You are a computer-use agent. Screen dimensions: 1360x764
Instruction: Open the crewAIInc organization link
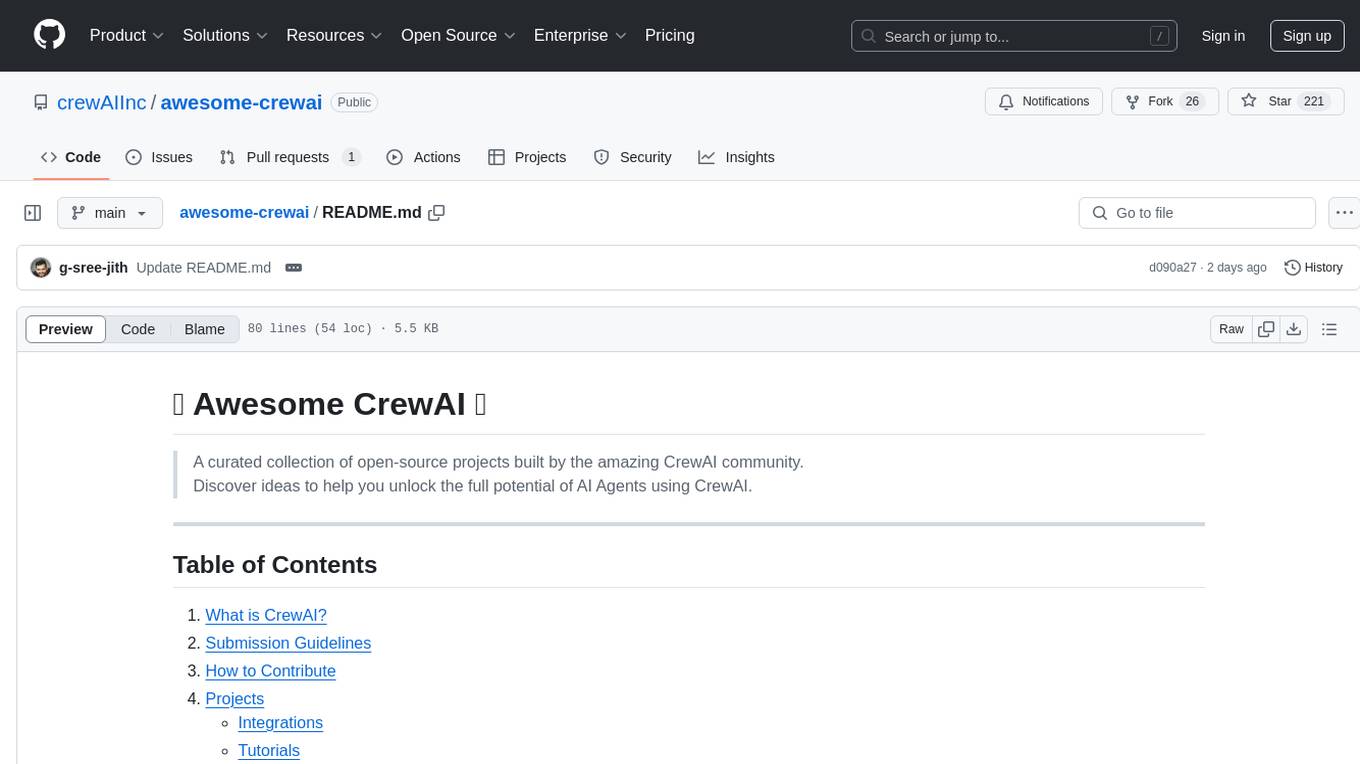[102, 102]
